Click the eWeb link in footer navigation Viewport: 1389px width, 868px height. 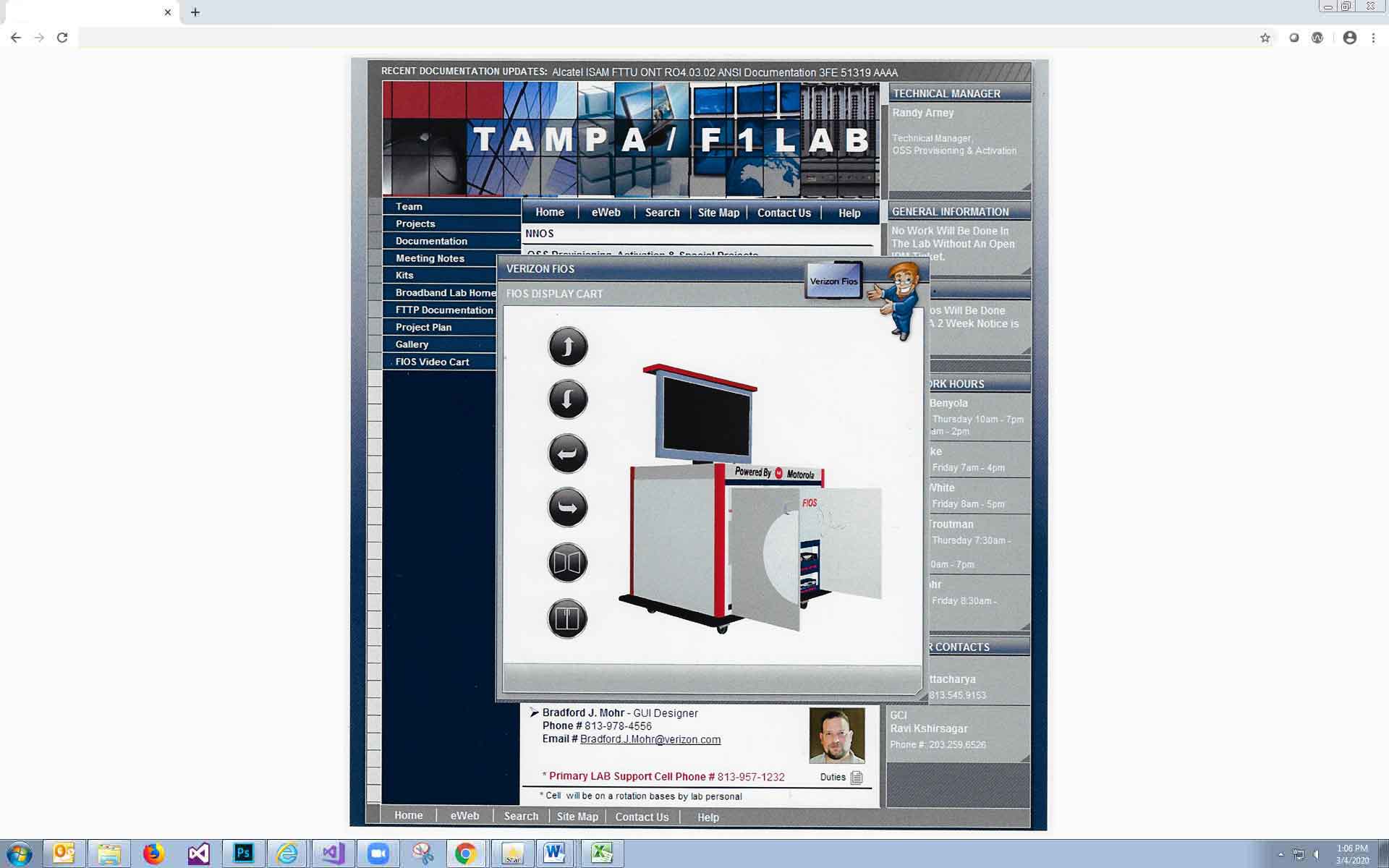tap(464, 816)
